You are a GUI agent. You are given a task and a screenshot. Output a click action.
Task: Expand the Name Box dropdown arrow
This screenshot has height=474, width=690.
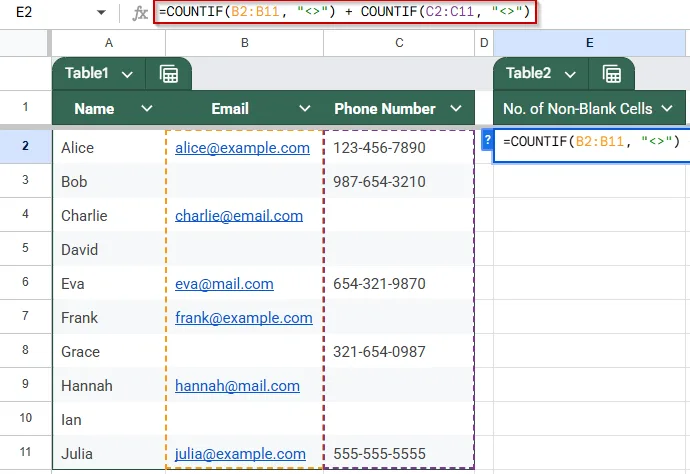click(x=101, y=12)
